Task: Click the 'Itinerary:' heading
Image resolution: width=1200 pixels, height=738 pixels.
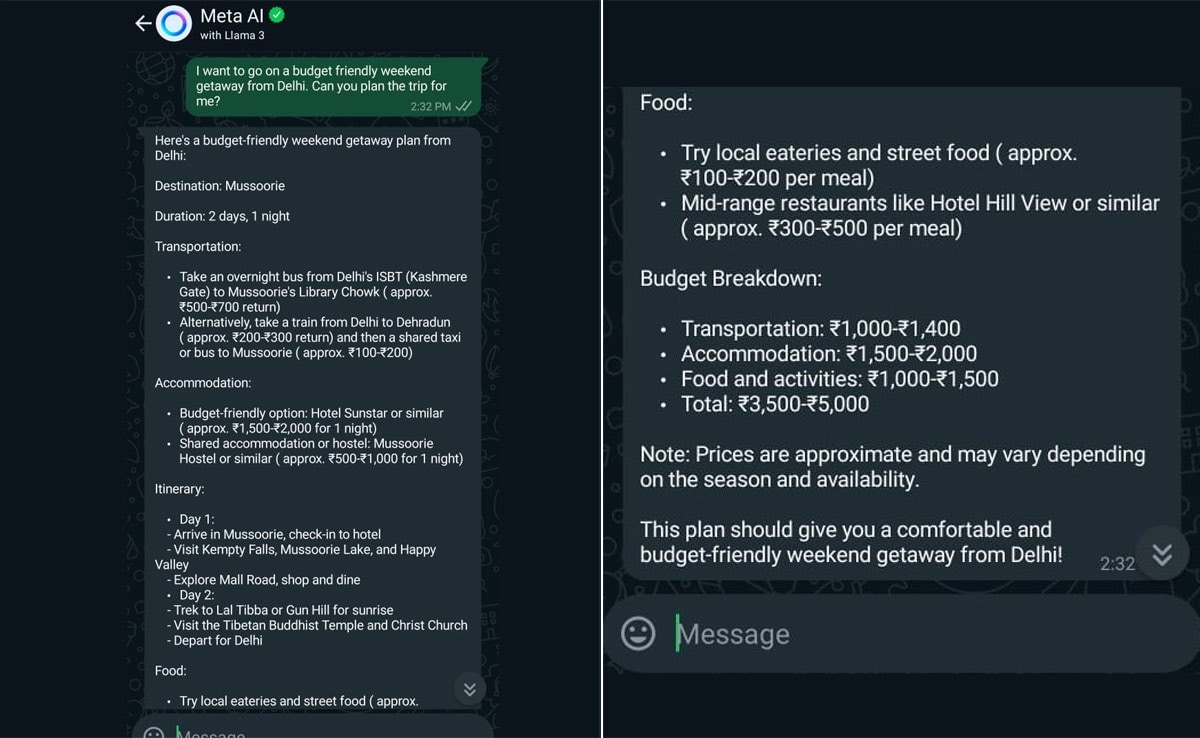Action: coord(180,489)
